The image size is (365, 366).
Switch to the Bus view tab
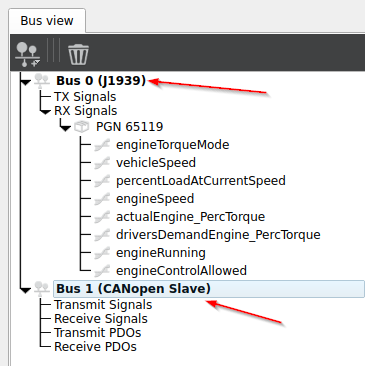pos(47,21)
